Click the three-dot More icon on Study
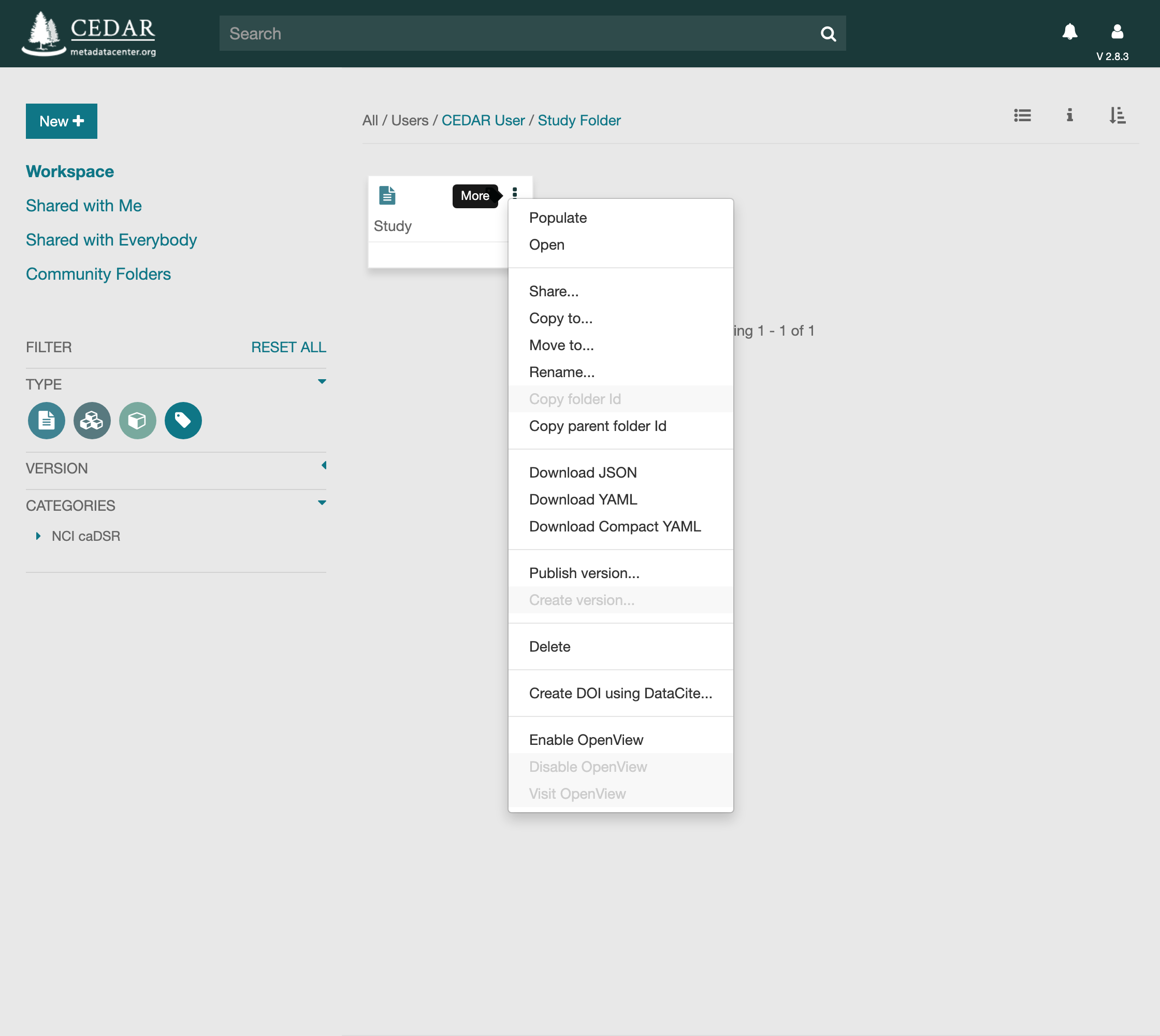 (515, 194)
